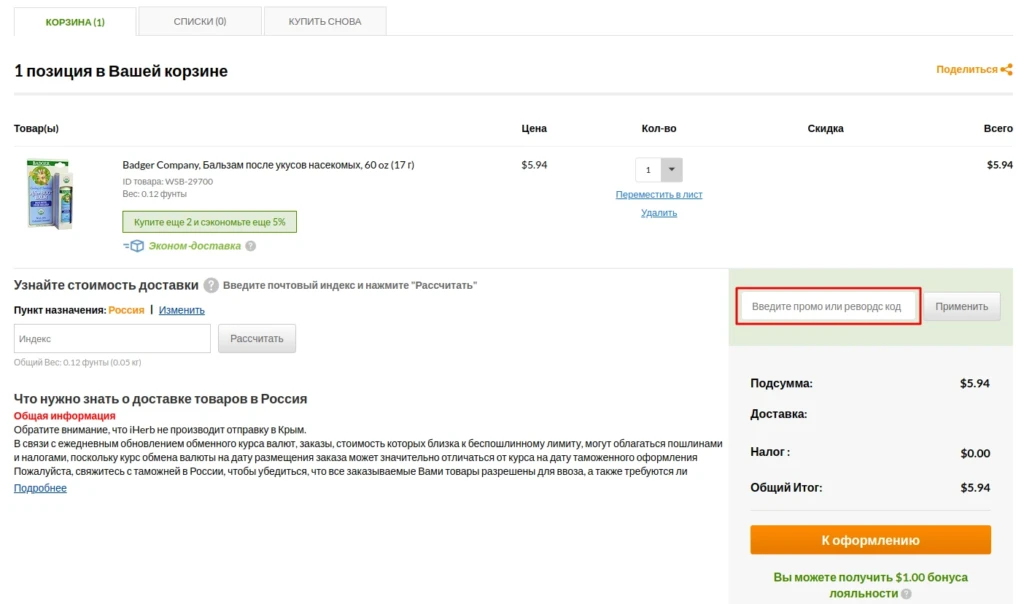The height and width of the screenshot is (604, 1024).
Task: Focus the Индекс postal code field
Action: 112,339
